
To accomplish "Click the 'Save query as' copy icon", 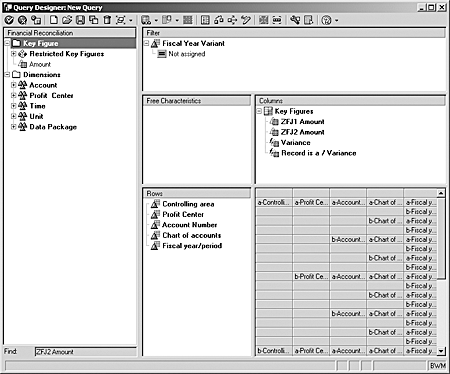I will 94,20.
